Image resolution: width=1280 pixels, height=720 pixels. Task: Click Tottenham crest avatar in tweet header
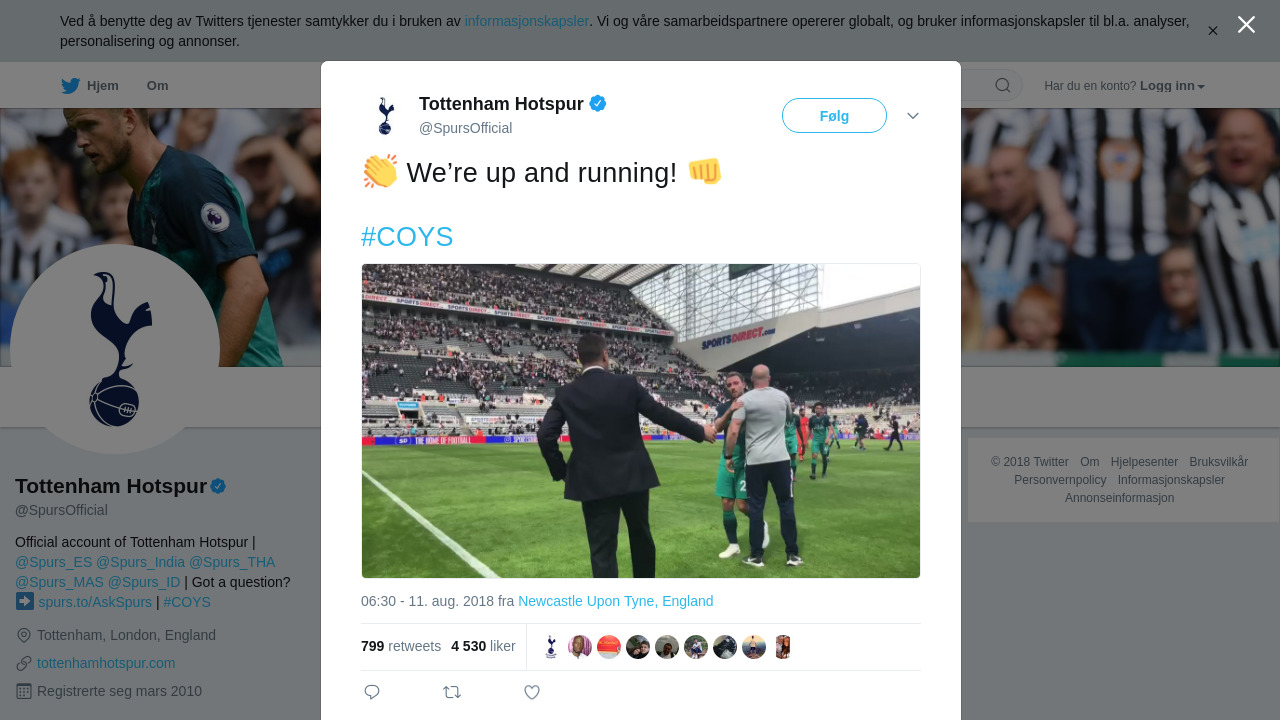coord(385,115)
